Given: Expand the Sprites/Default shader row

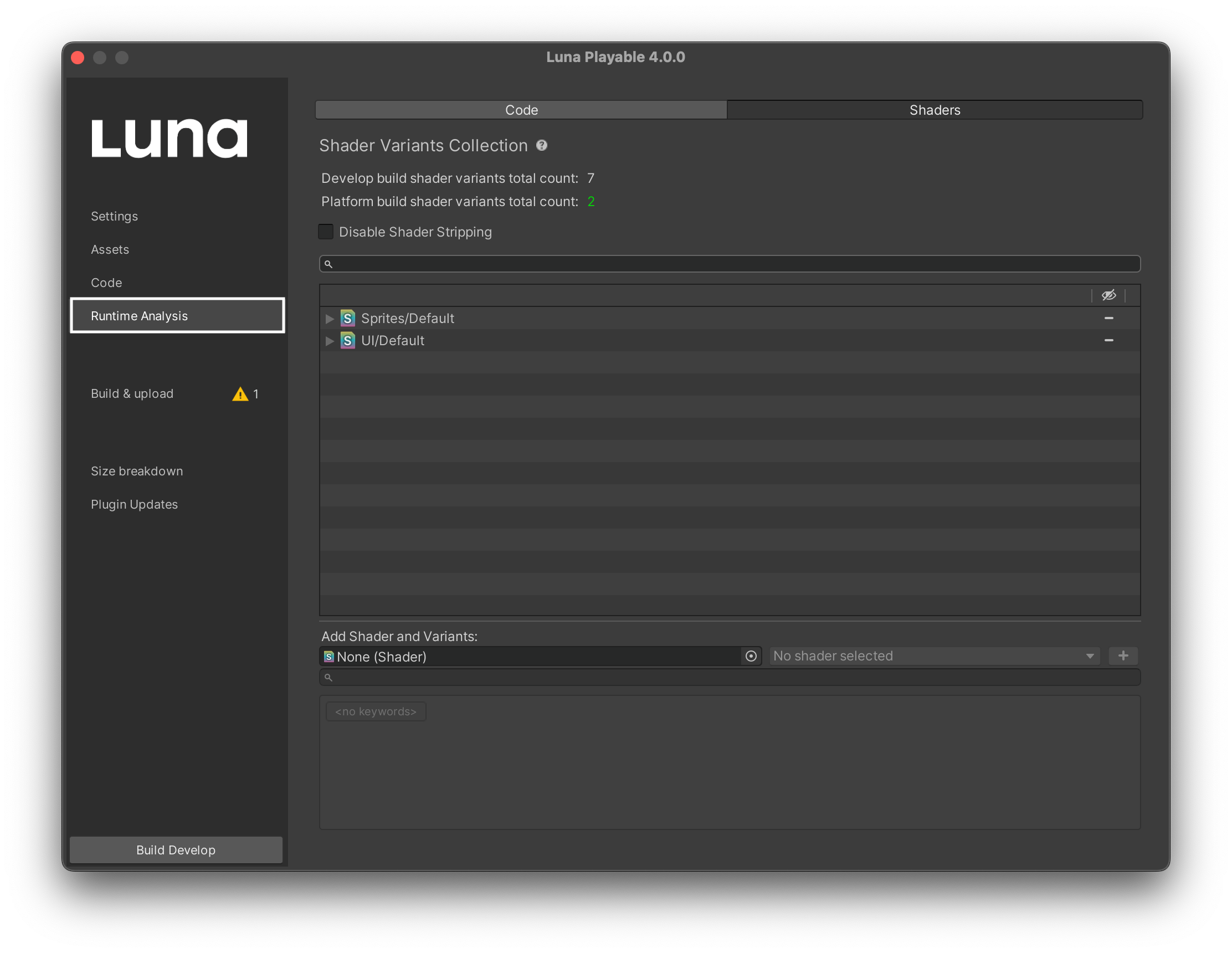Looking at the screenshot, I should [x=330, y=319].
